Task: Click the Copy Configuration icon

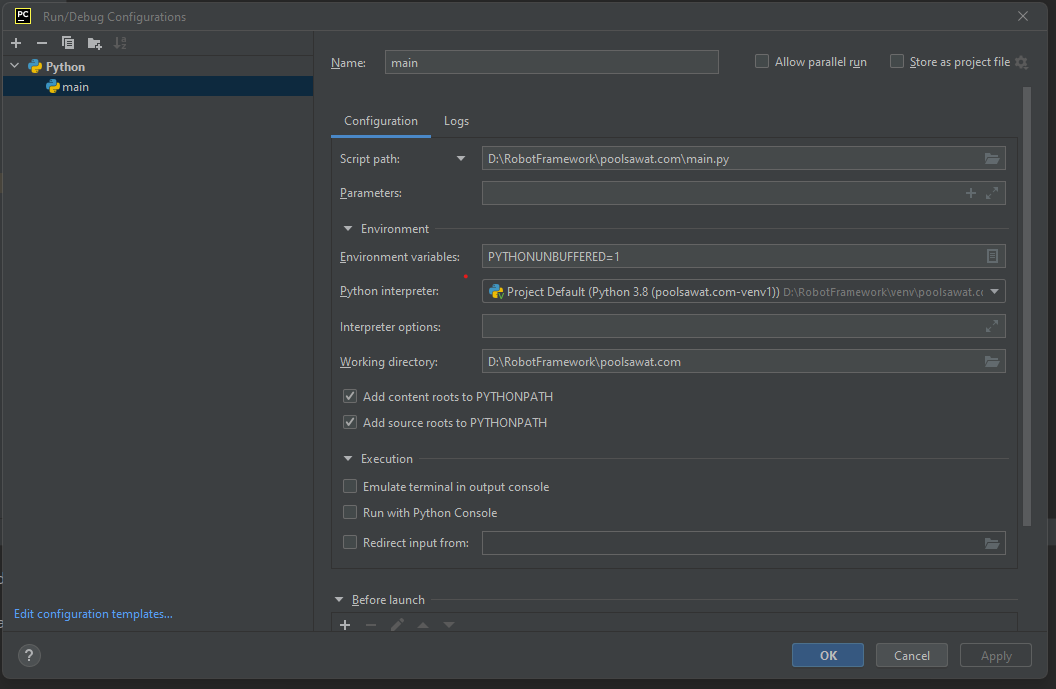Action: tap(68, 43)
